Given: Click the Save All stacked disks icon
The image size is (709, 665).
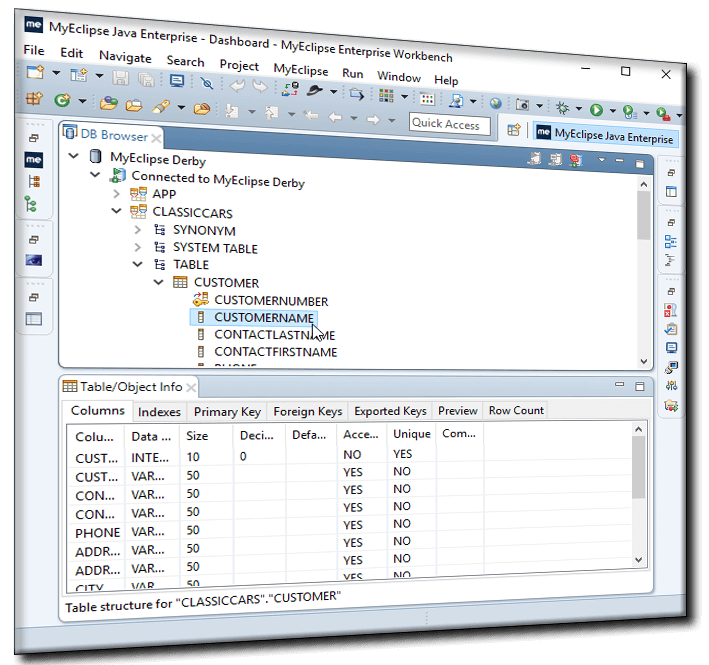Looking at the screenshot, I should click(x=146, y=80).
